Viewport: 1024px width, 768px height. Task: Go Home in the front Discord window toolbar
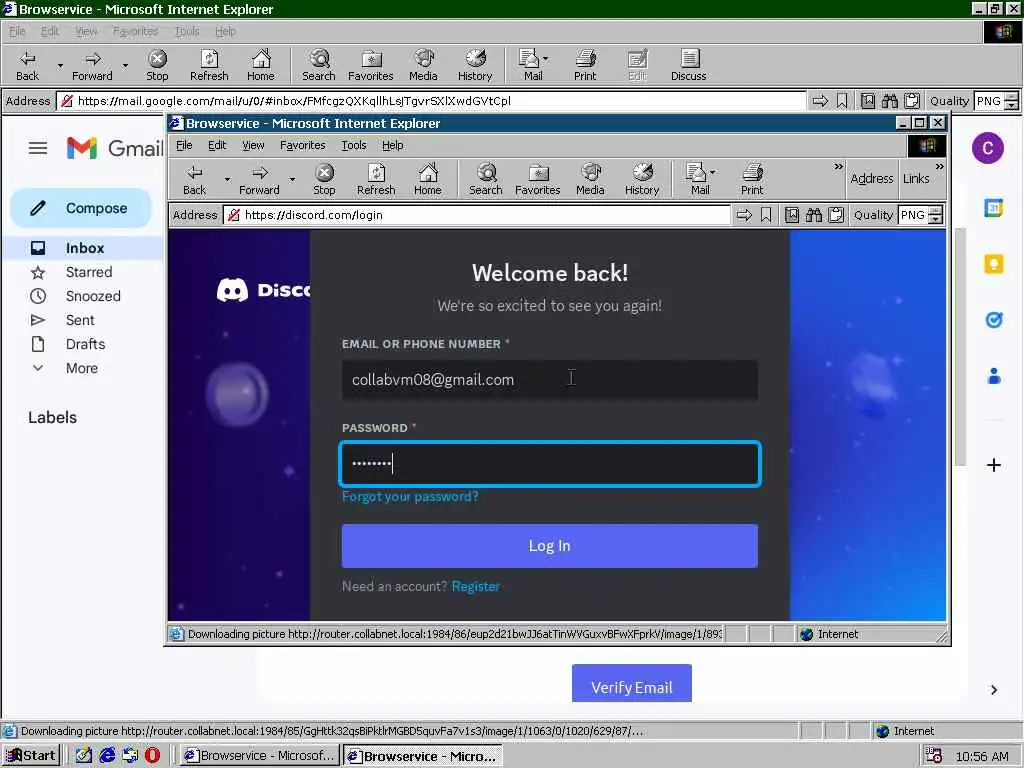(x=428, y=180)
